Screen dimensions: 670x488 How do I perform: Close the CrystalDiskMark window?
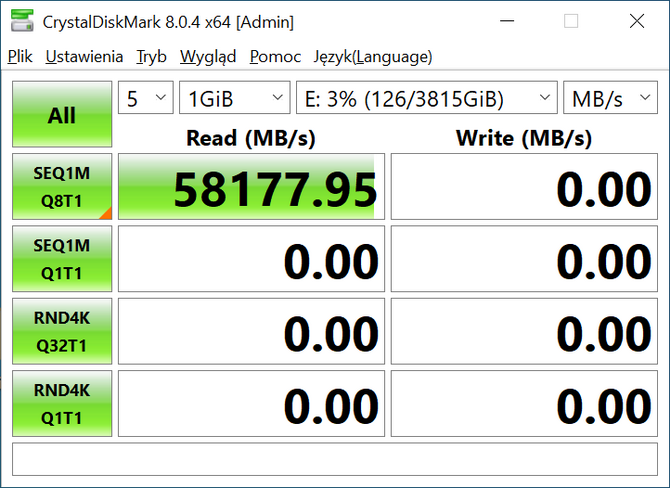(637, 21)
